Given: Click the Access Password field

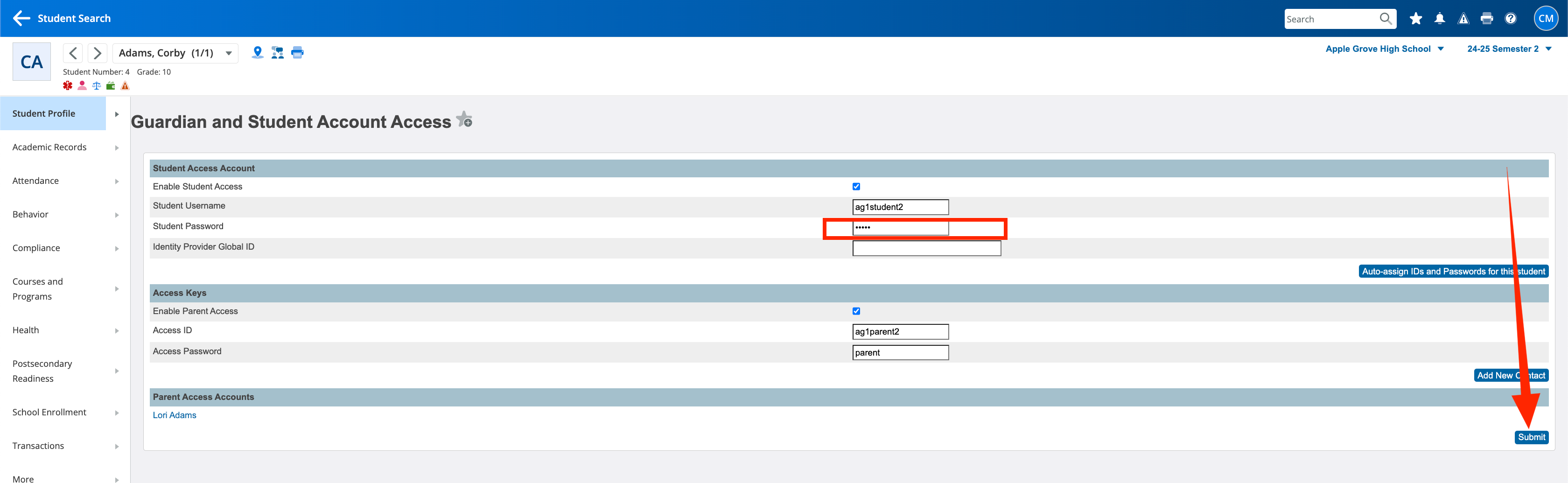Looking at the screenshot, I should 900,353.
